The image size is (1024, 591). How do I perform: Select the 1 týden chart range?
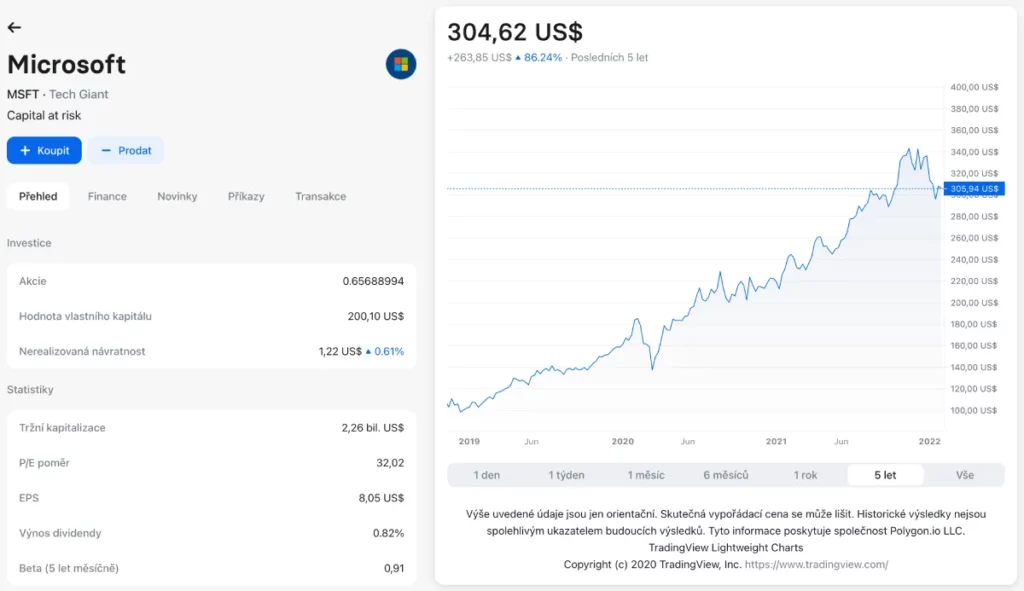[x=566, y=475]
